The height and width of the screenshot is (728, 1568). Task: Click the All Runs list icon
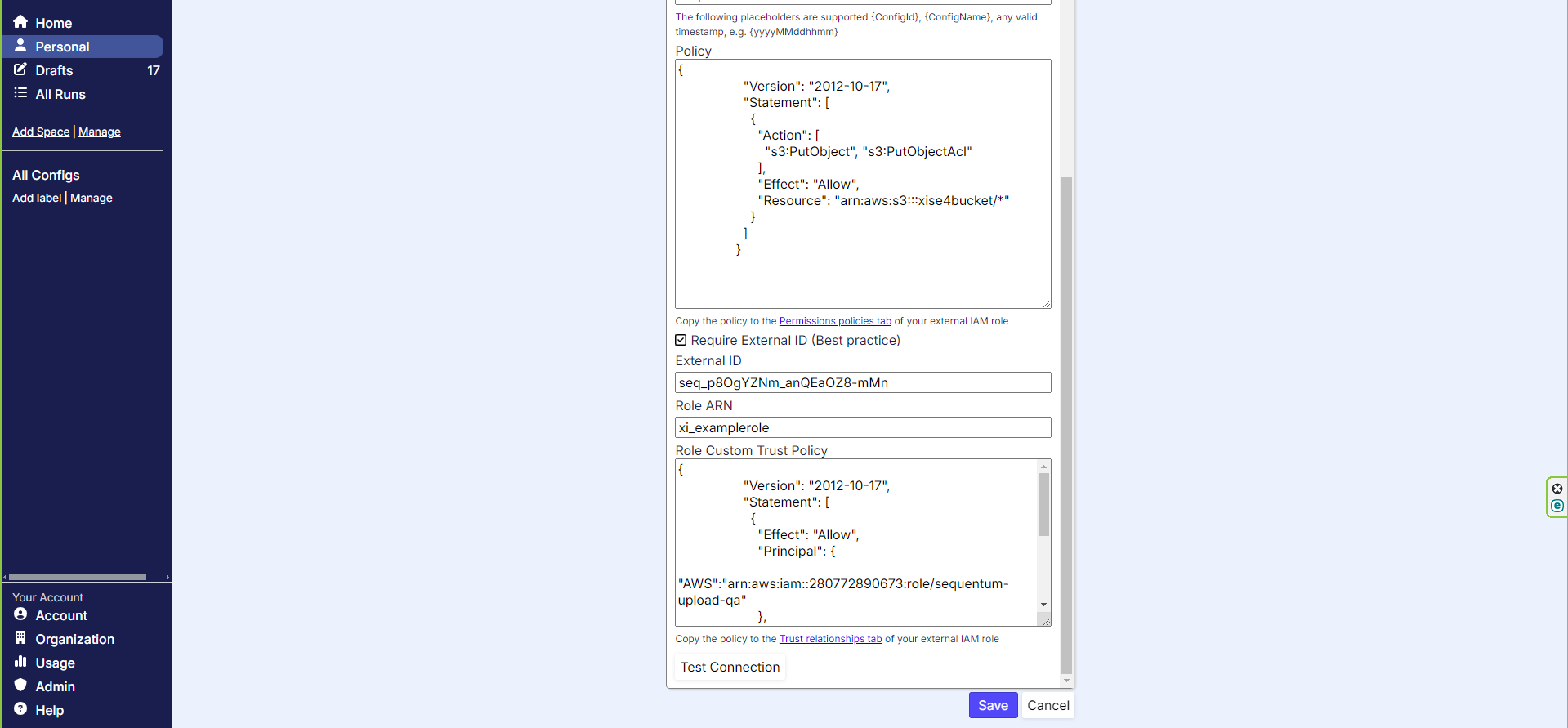pos(20,93)
